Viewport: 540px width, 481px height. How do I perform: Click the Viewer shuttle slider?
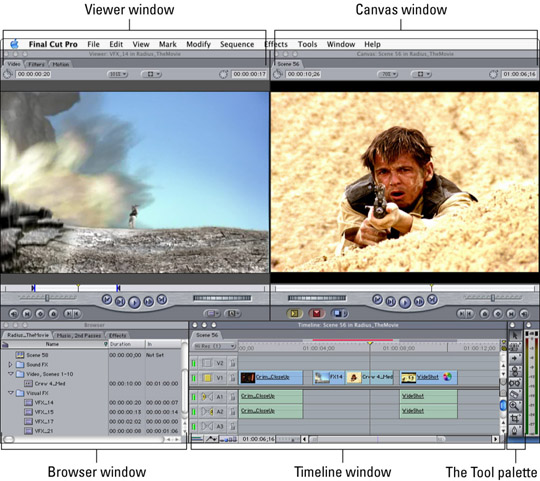(x=47, y=297)
